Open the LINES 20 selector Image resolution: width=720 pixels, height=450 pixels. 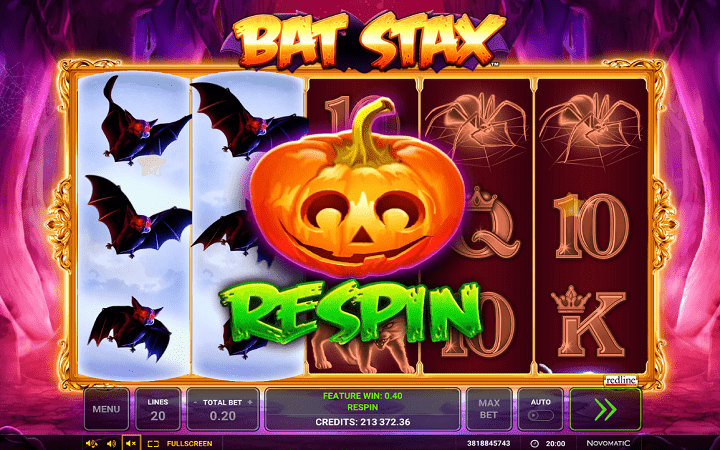(158, 409)
